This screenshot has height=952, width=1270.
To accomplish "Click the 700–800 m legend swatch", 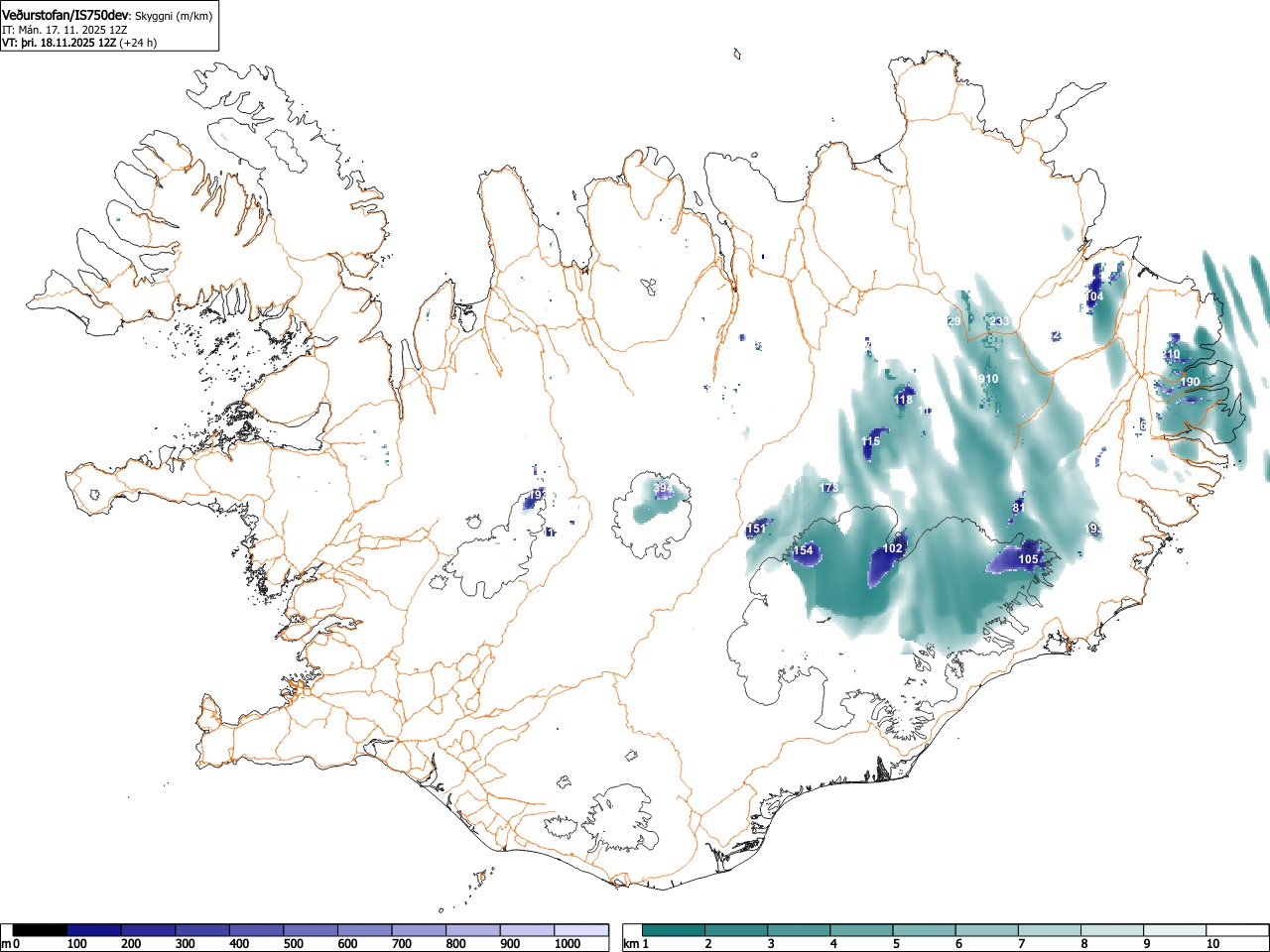I will tap(420, 930).
